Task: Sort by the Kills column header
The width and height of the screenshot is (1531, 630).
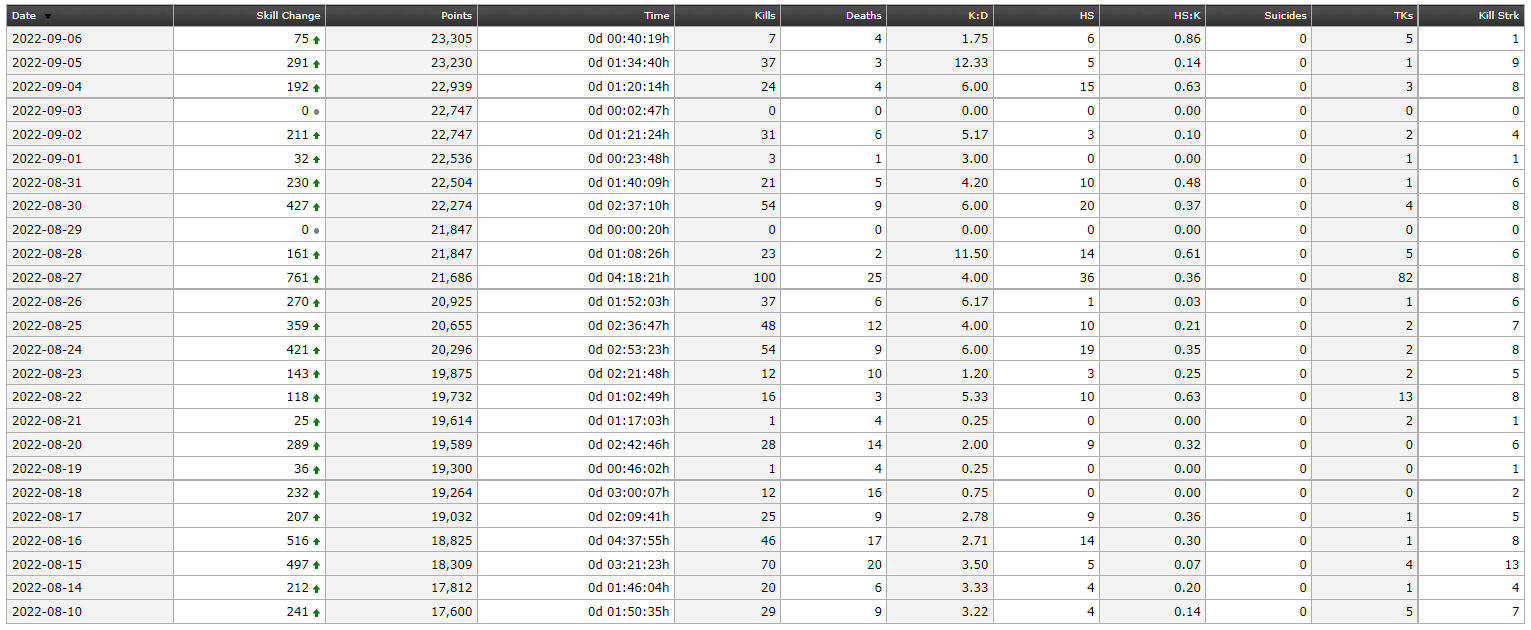Action: tap(765, 16)
